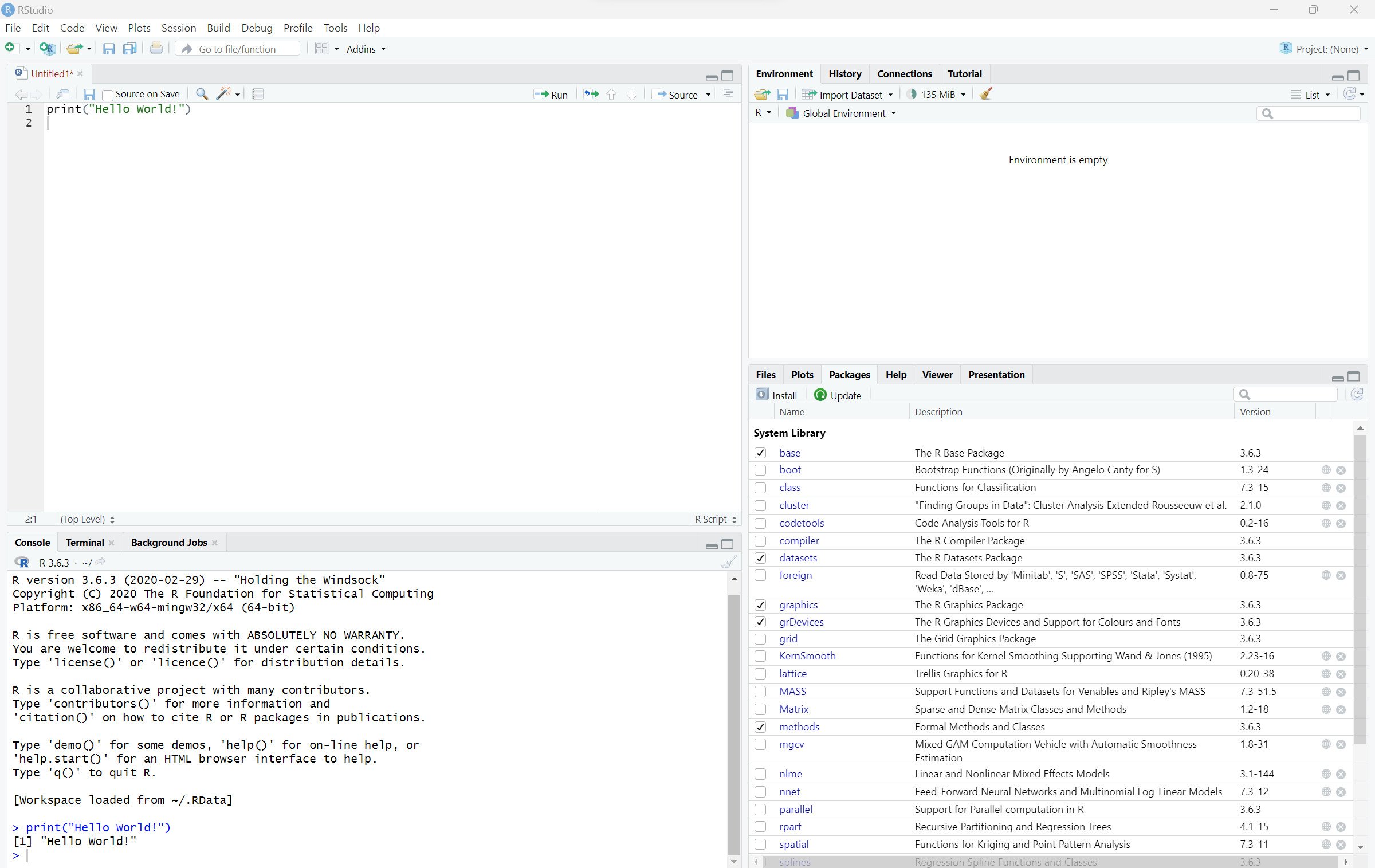
Task: Click the Install packages button
Action: (777, 395)
